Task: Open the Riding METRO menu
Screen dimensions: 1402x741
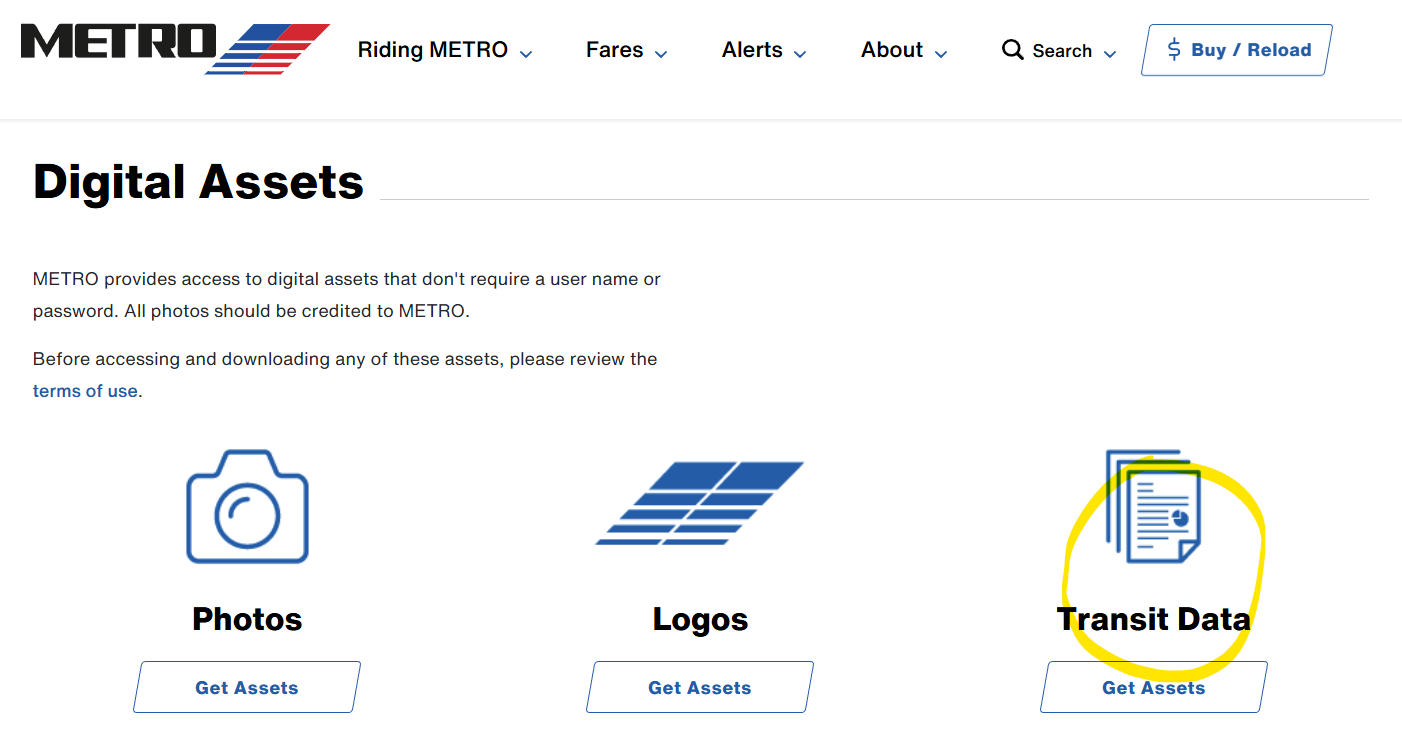Action: (432, 50)
